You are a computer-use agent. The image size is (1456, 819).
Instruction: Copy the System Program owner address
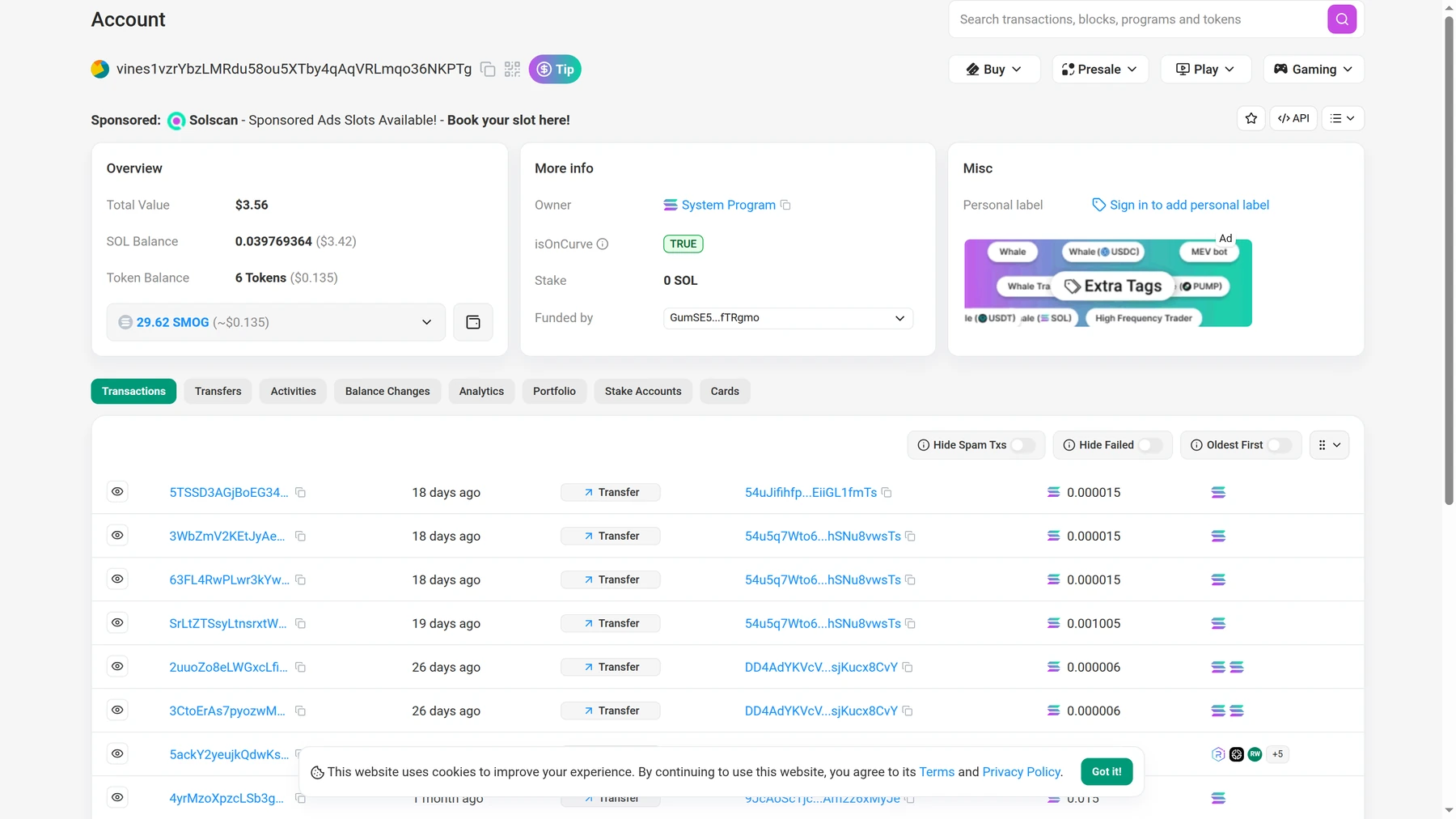[x=785, y=206]
